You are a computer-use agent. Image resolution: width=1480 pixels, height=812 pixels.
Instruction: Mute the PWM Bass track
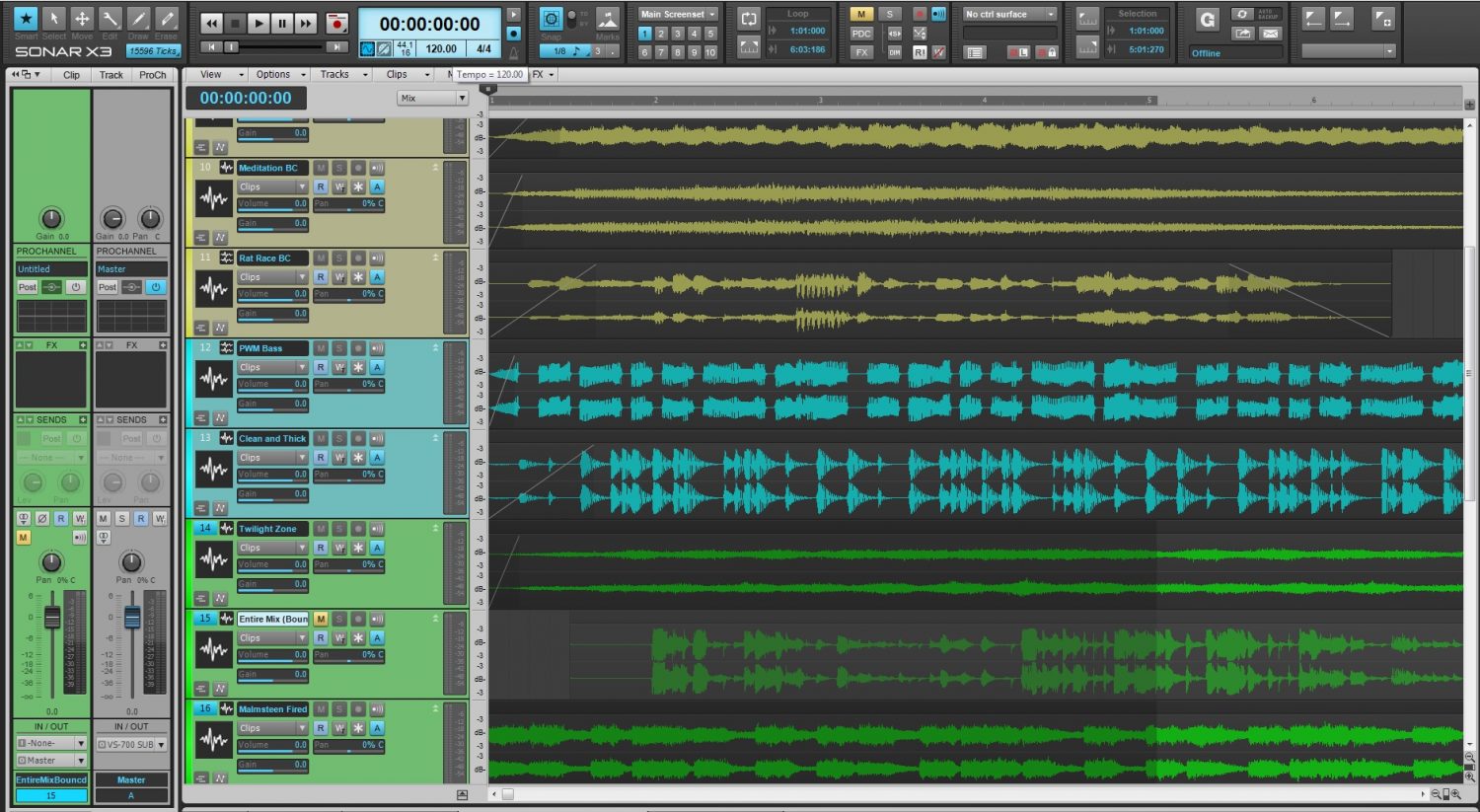pos(321,348)
